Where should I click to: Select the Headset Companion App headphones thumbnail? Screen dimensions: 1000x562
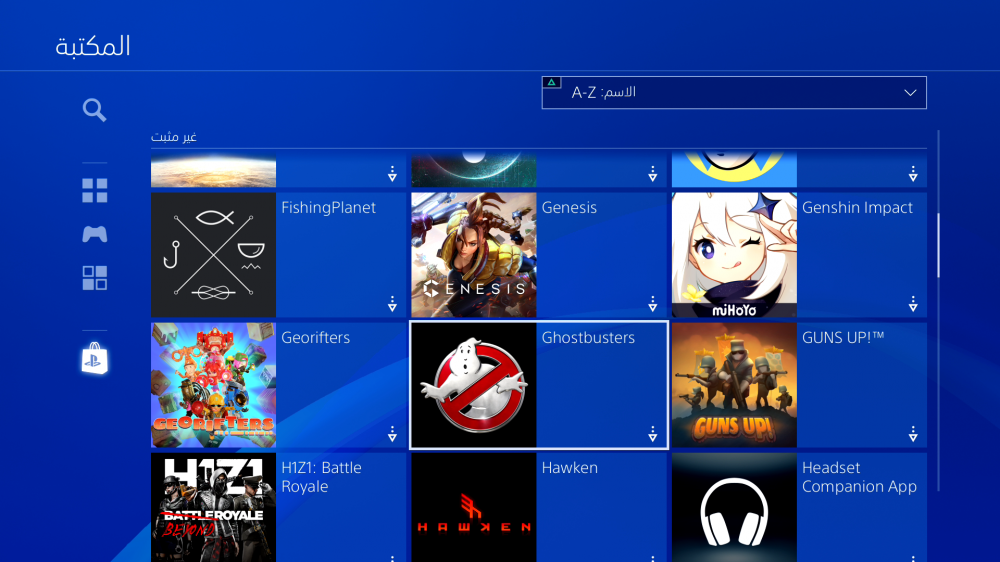coord(734,507)
